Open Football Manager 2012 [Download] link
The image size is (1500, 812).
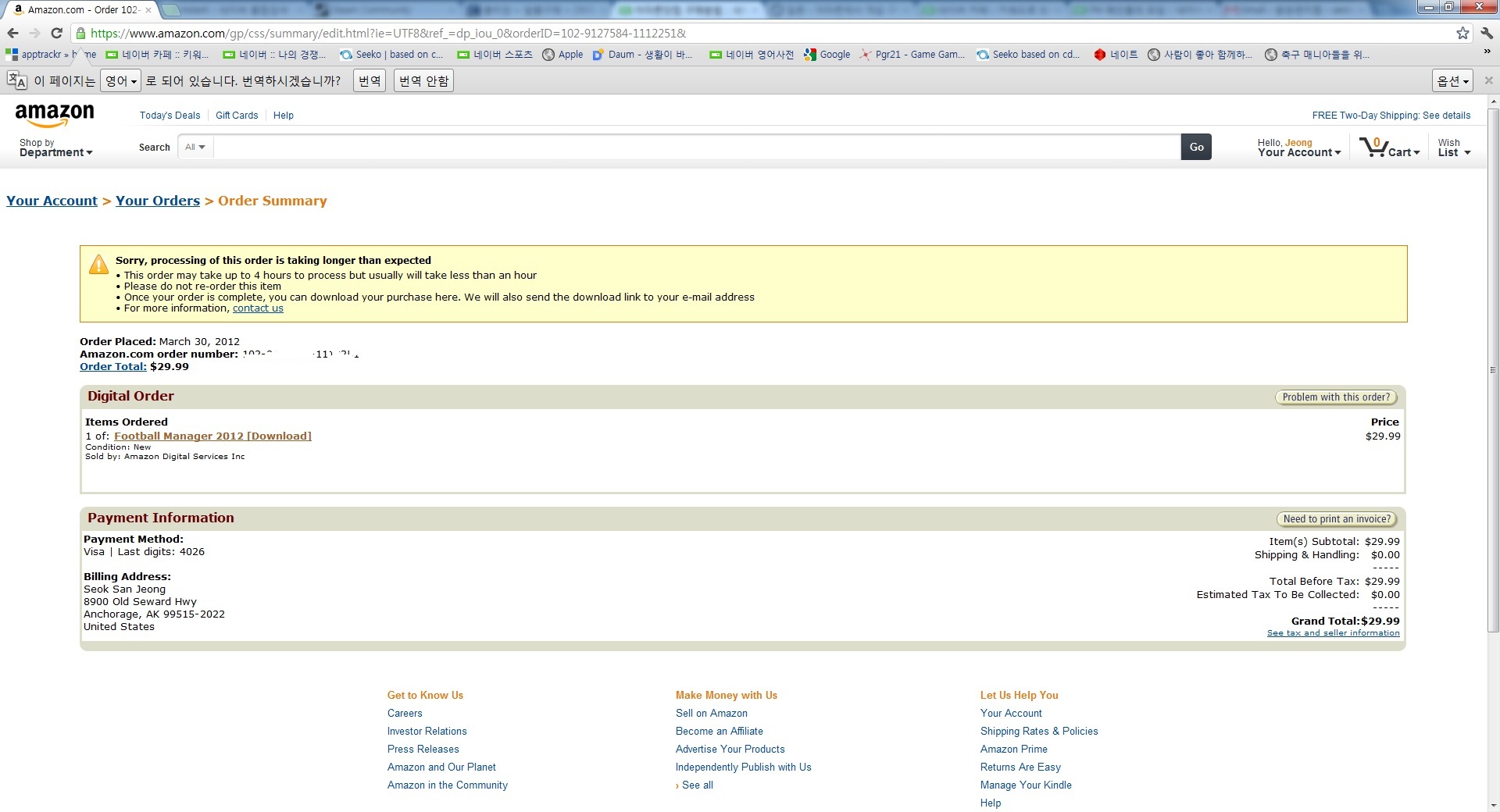point(212,436)
